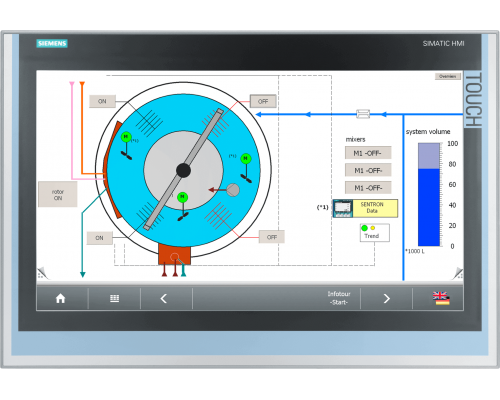Screen dimensions: 500x400
Task: Go to the home screen icon
Action: 60,298
